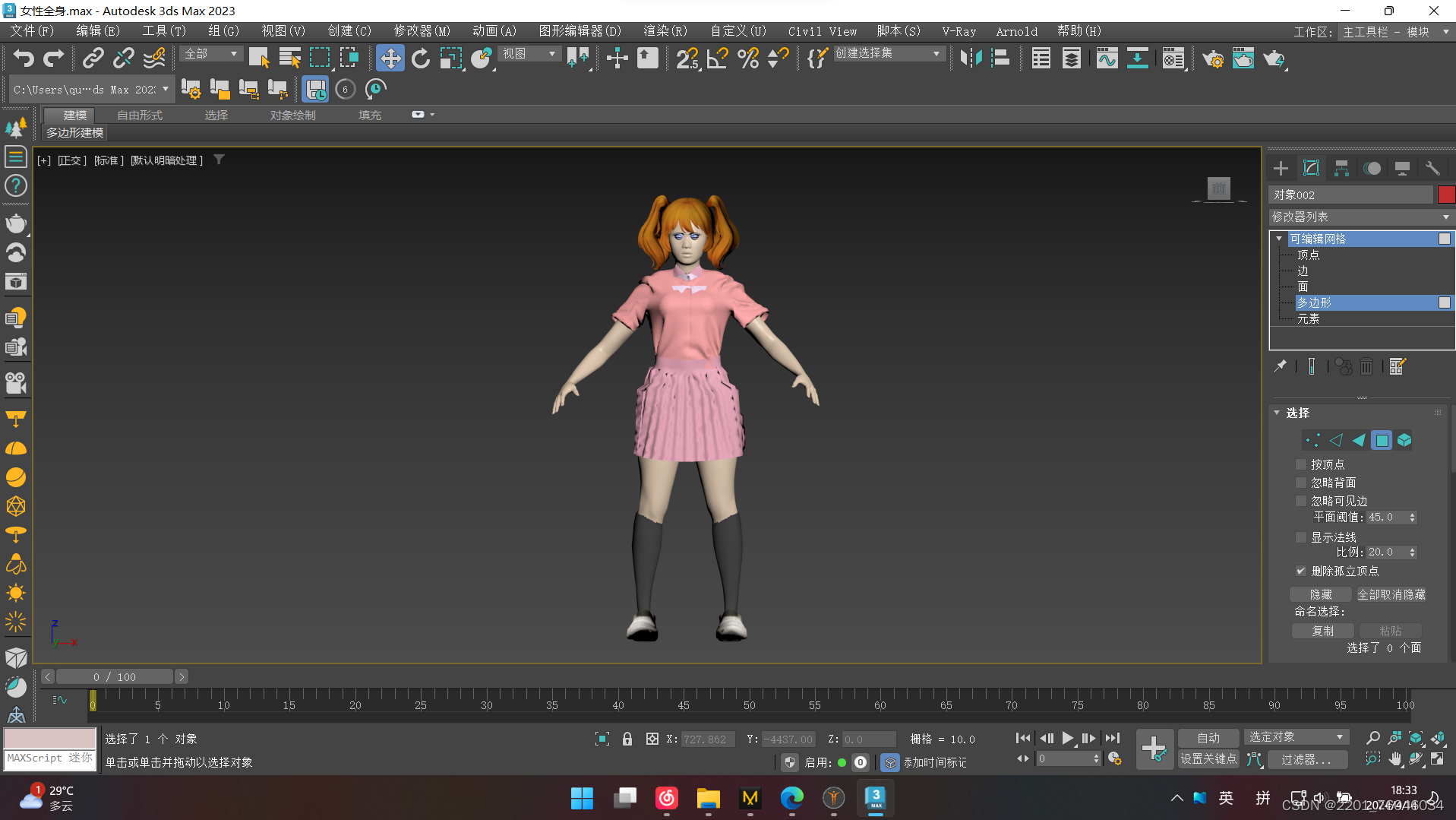Image resolution: width=1456 pixels, height=820 pixels.
Task: Enable the 忽略背面 checkbox
Action: coord(1301,483)
